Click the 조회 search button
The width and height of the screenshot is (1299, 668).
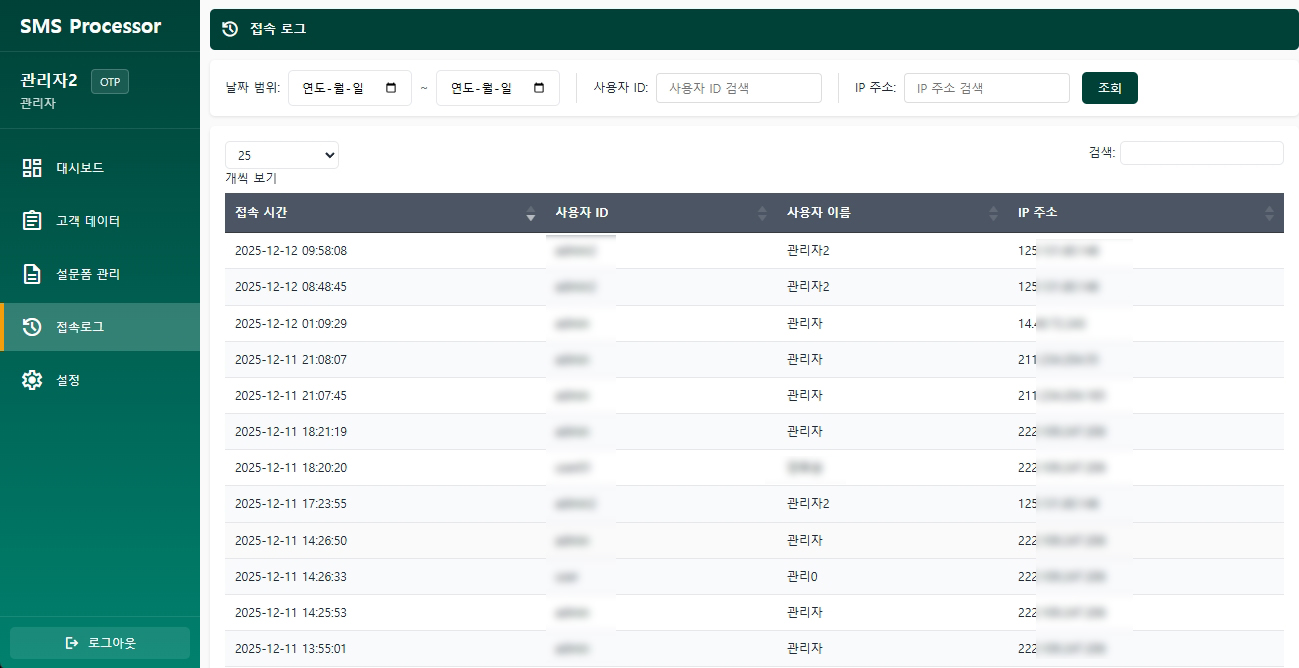pyautogui.click(x=1109, y=88)
